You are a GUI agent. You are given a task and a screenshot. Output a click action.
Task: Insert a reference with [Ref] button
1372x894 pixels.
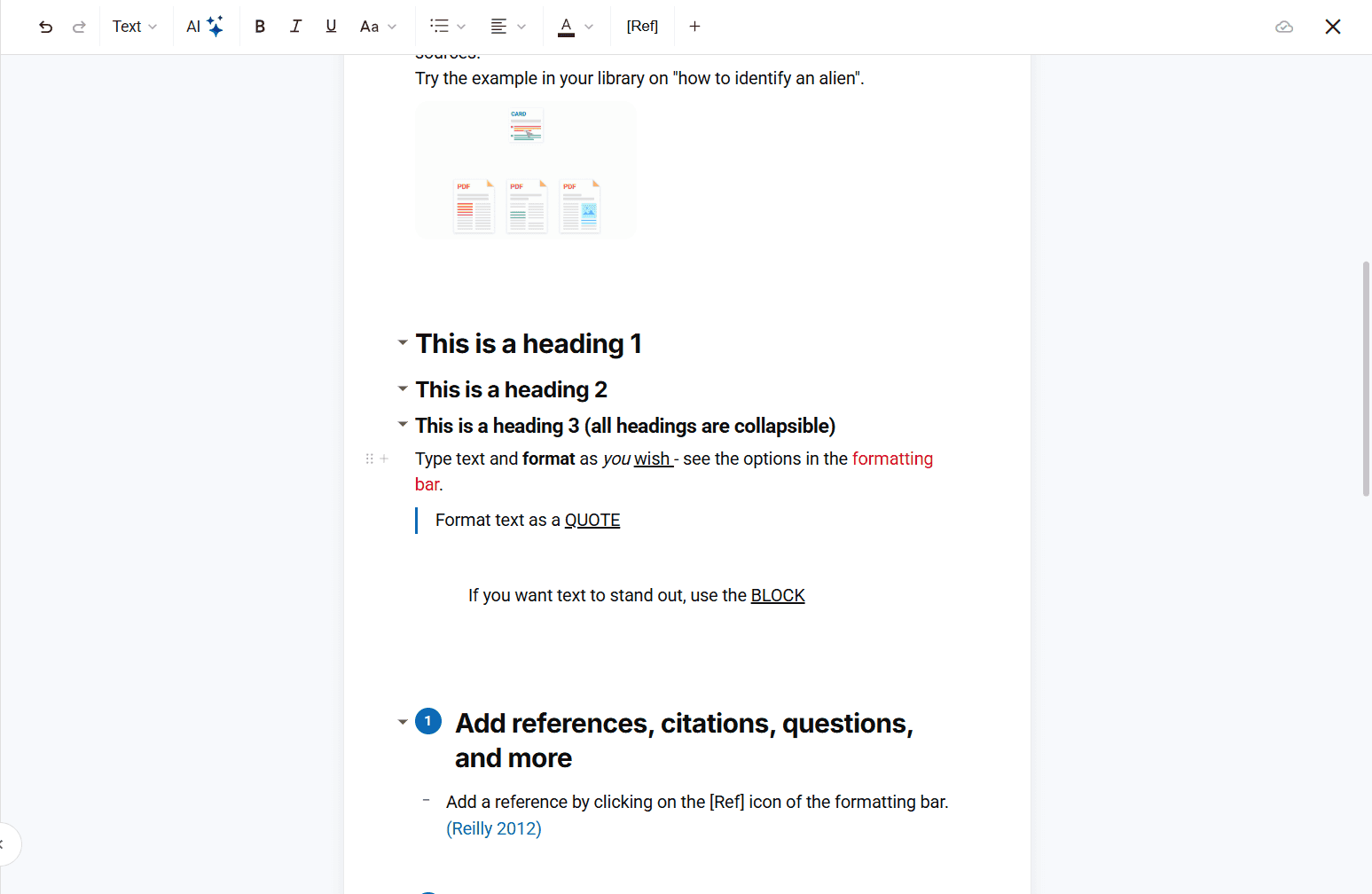click(642, 27)
